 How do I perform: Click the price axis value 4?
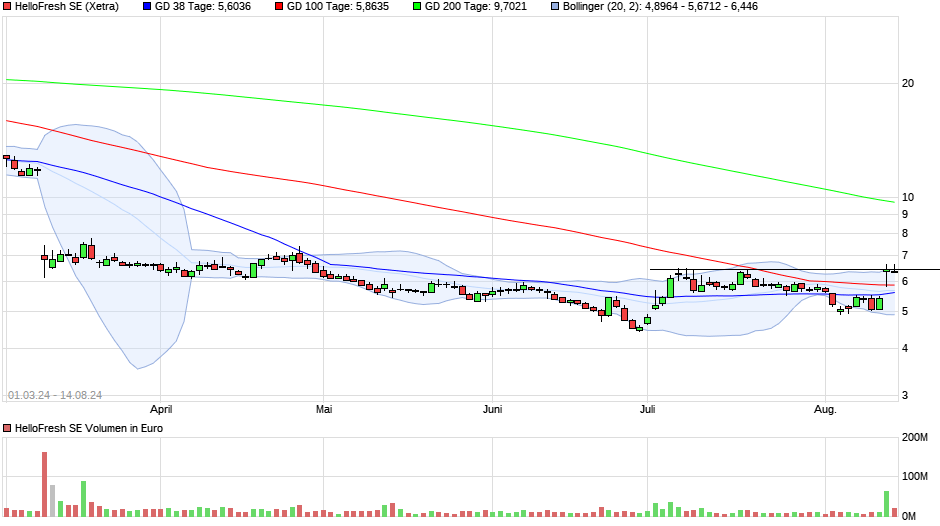pyautogui.click(x=905, y=348)
